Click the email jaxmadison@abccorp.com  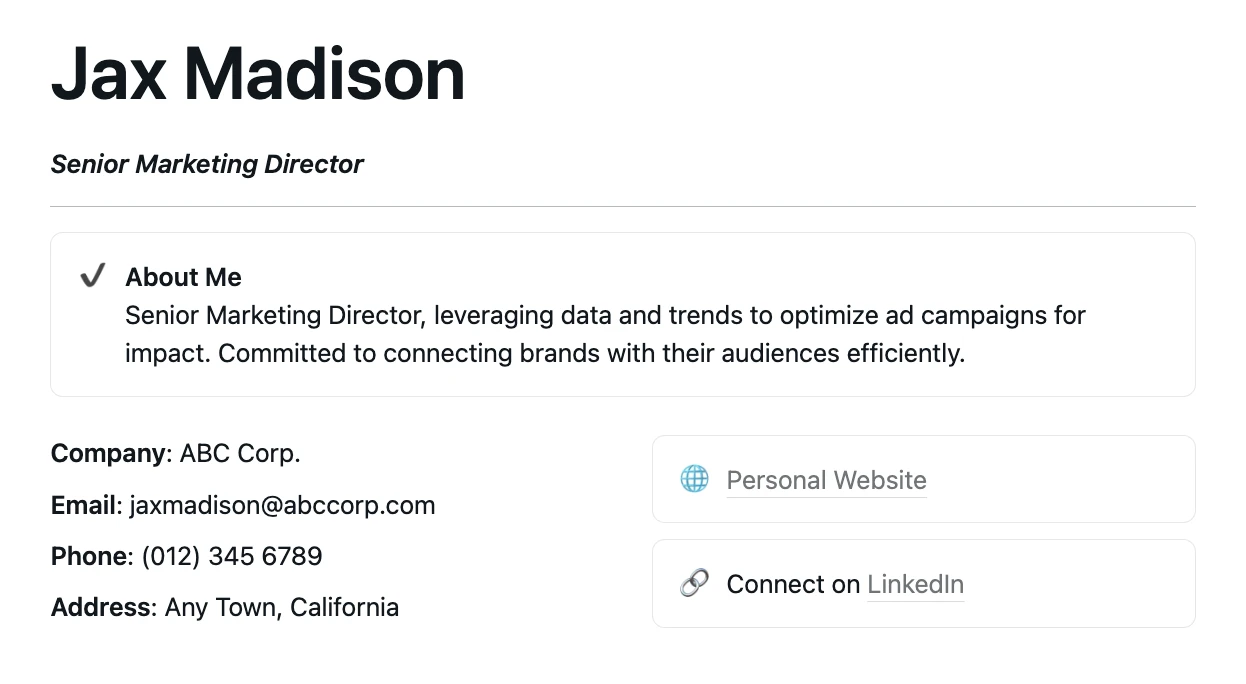(x=283, y=505)
